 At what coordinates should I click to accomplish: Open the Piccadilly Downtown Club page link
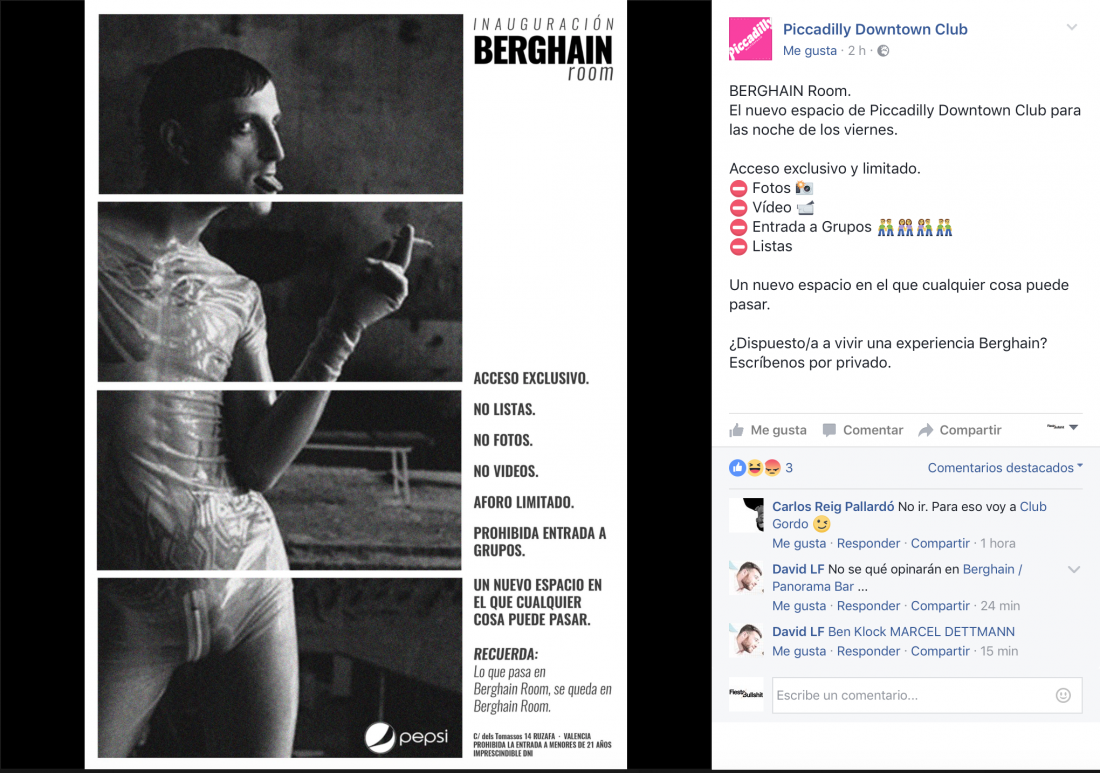[875, 29]
